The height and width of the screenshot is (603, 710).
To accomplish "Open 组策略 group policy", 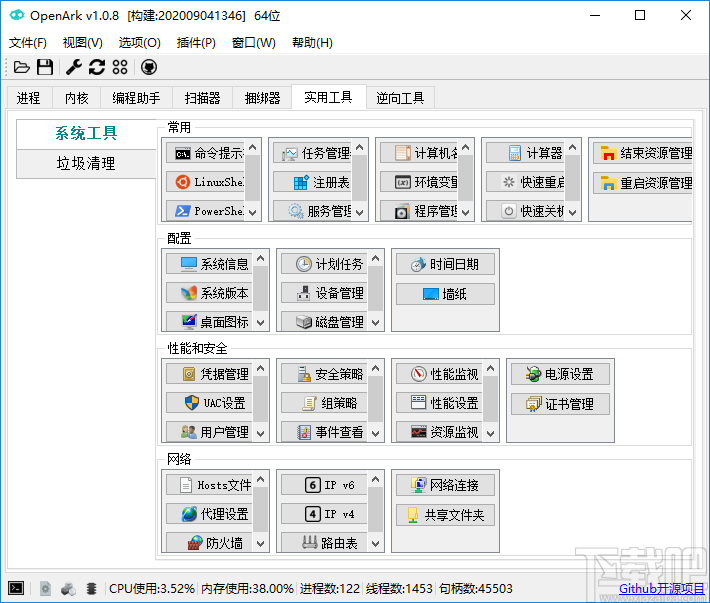I will coord(324,403).
